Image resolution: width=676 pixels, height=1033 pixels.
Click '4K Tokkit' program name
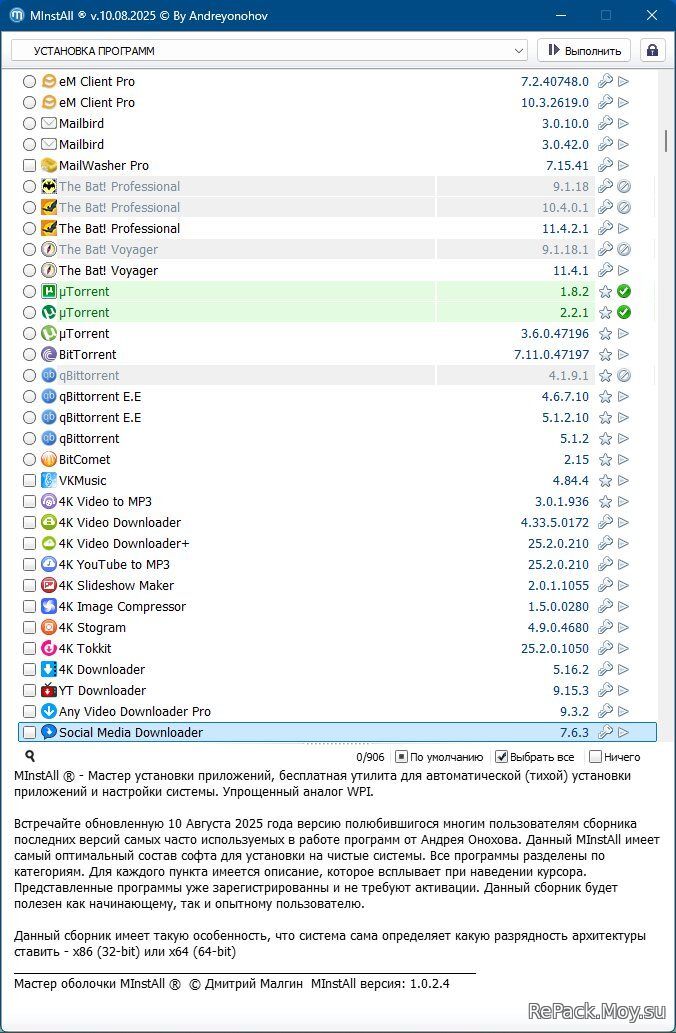[x=85, y=649]
